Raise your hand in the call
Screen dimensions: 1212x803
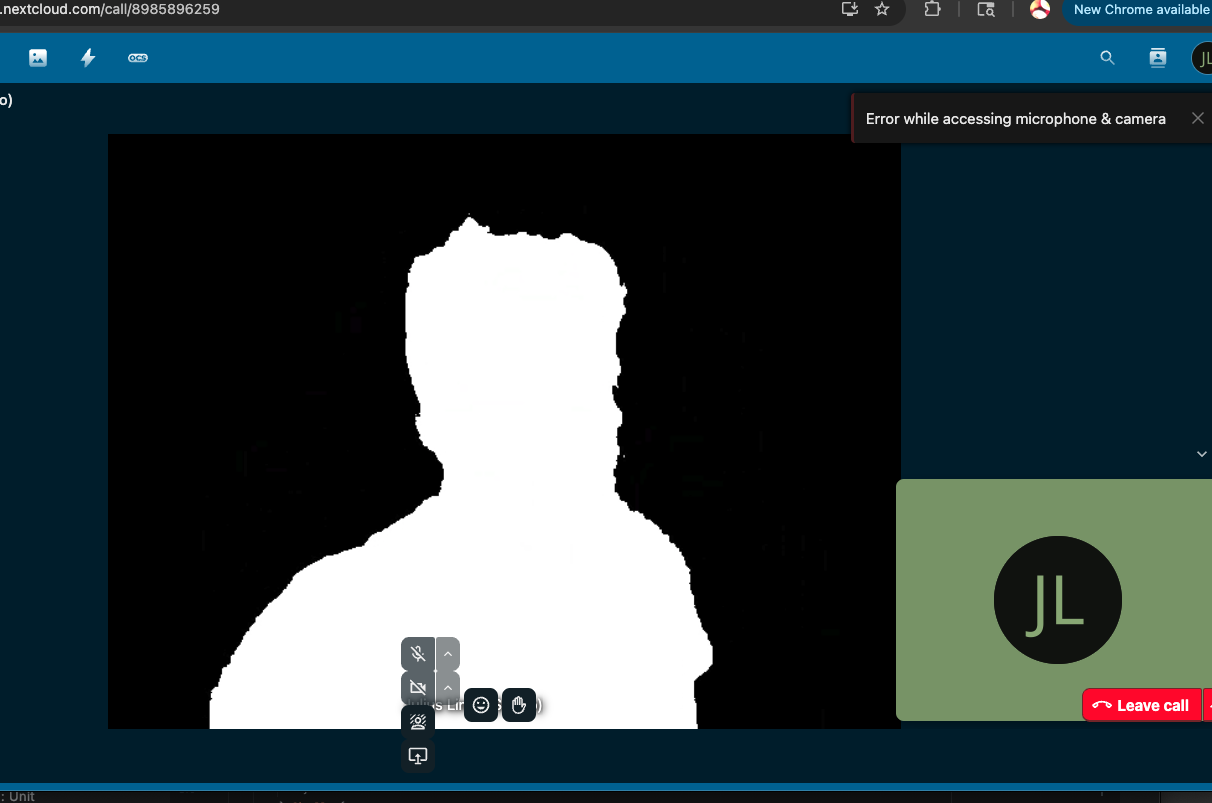(518, 705)
